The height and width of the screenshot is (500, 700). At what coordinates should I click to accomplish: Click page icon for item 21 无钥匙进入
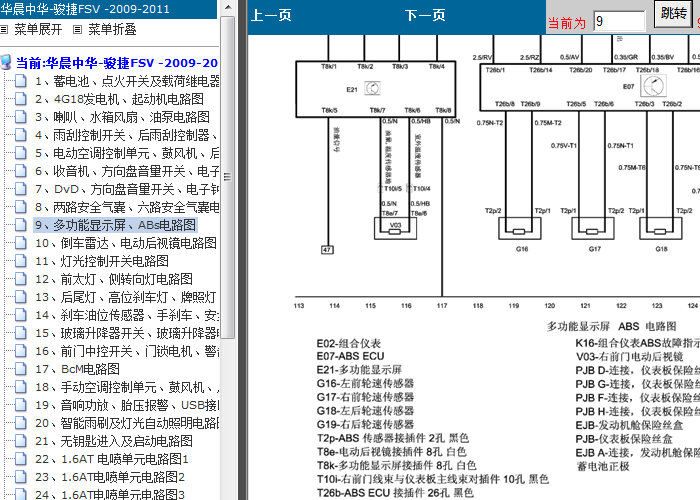pos(21,441)
